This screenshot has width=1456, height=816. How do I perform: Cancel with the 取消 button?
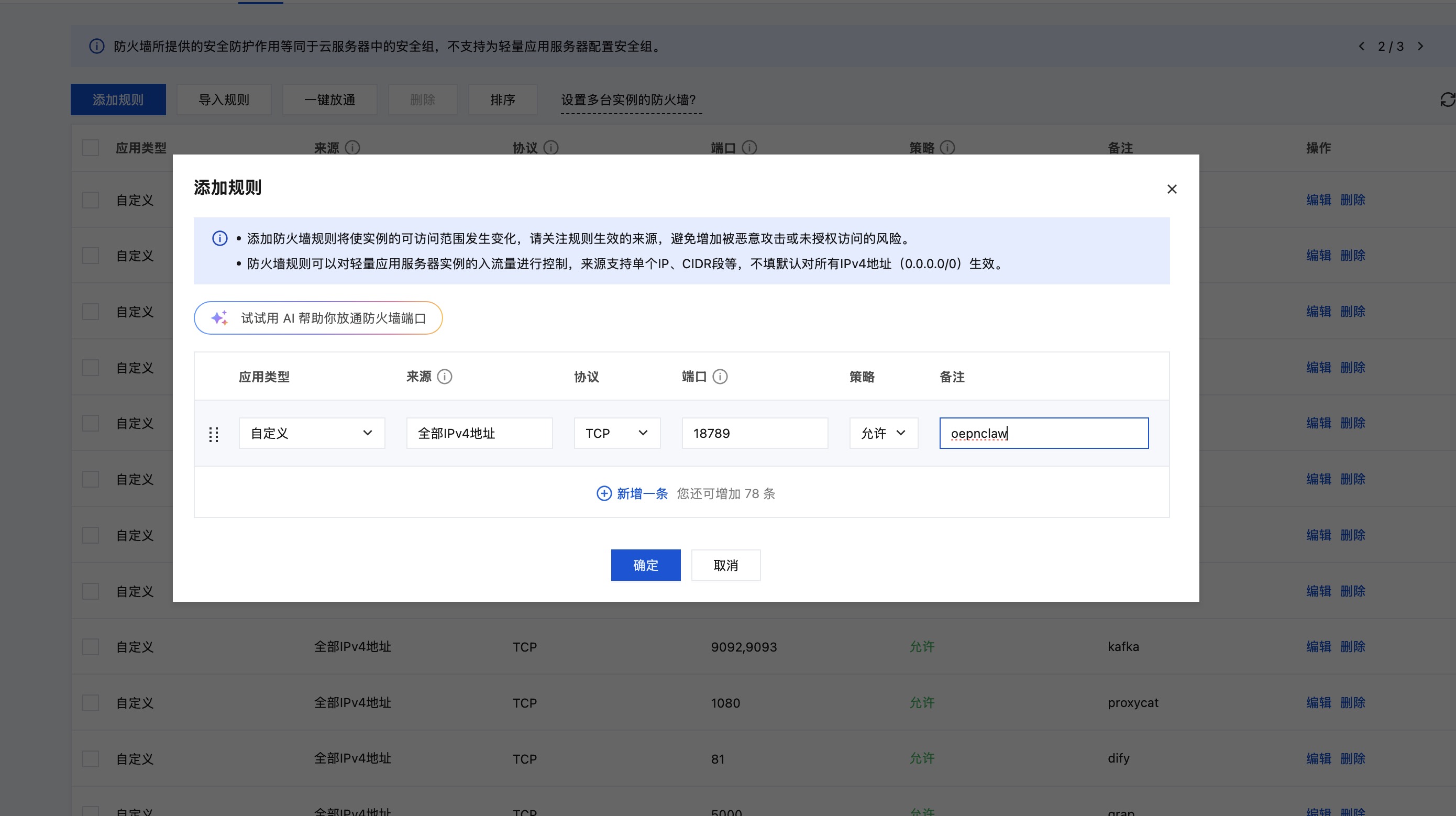[725, 565]
